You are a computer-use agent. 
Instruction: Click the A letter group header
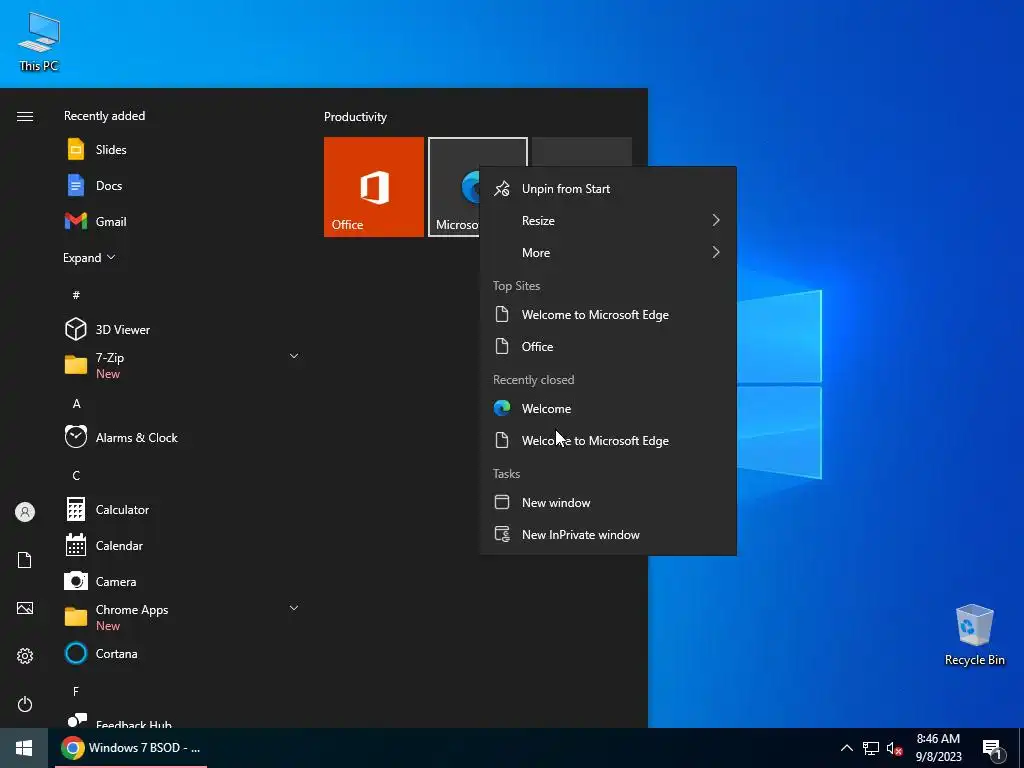pos(76,404)
